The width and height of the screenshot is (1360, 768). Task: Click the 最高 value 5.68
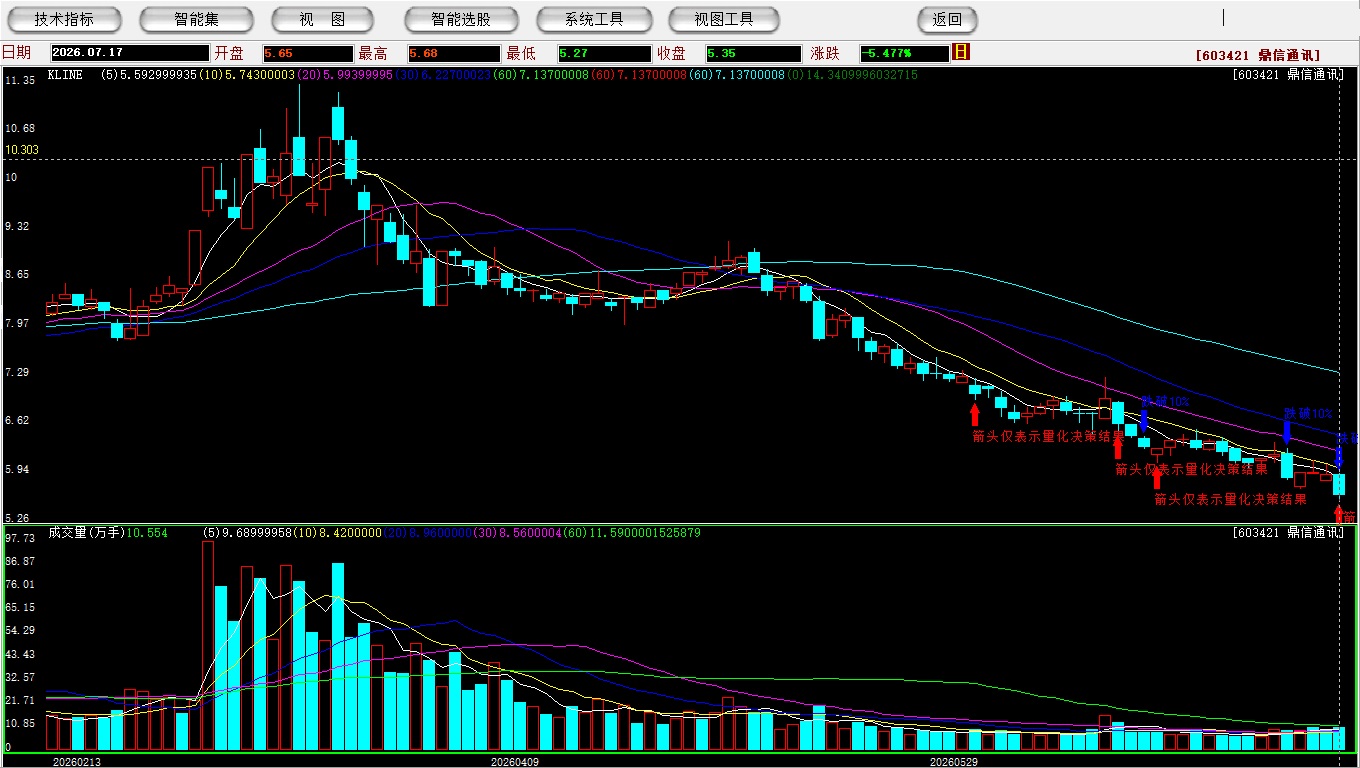click(x=454, y=53)
